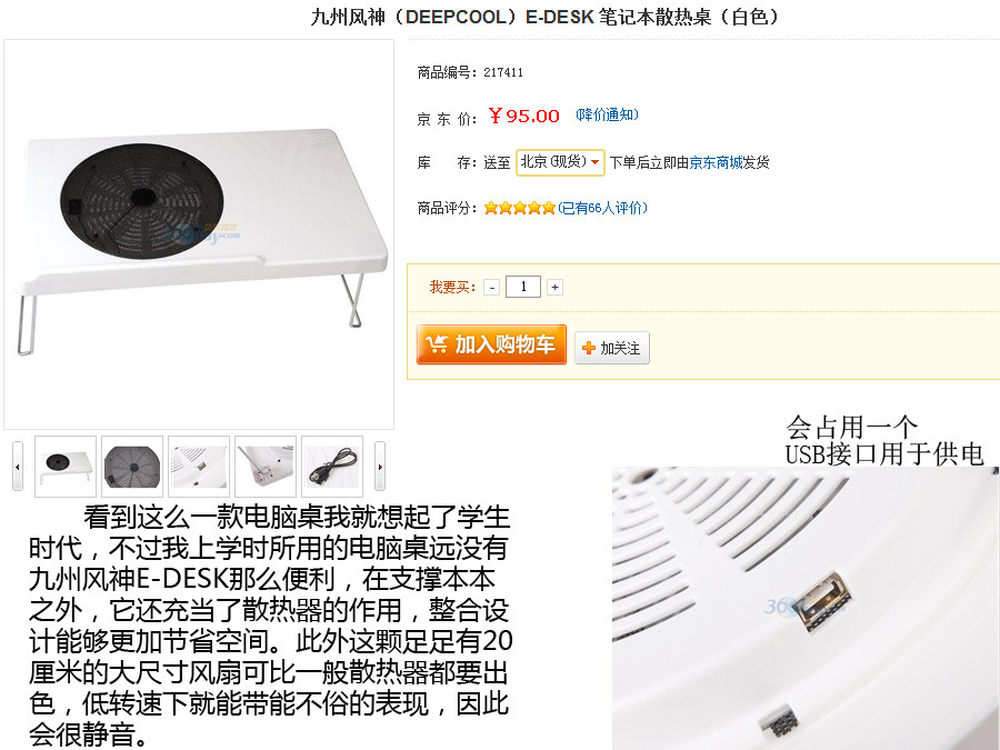This screenshot has width=1000, height=750.
Task: Open the 降价通知 price-drop notice link
Action: [607, 115]
